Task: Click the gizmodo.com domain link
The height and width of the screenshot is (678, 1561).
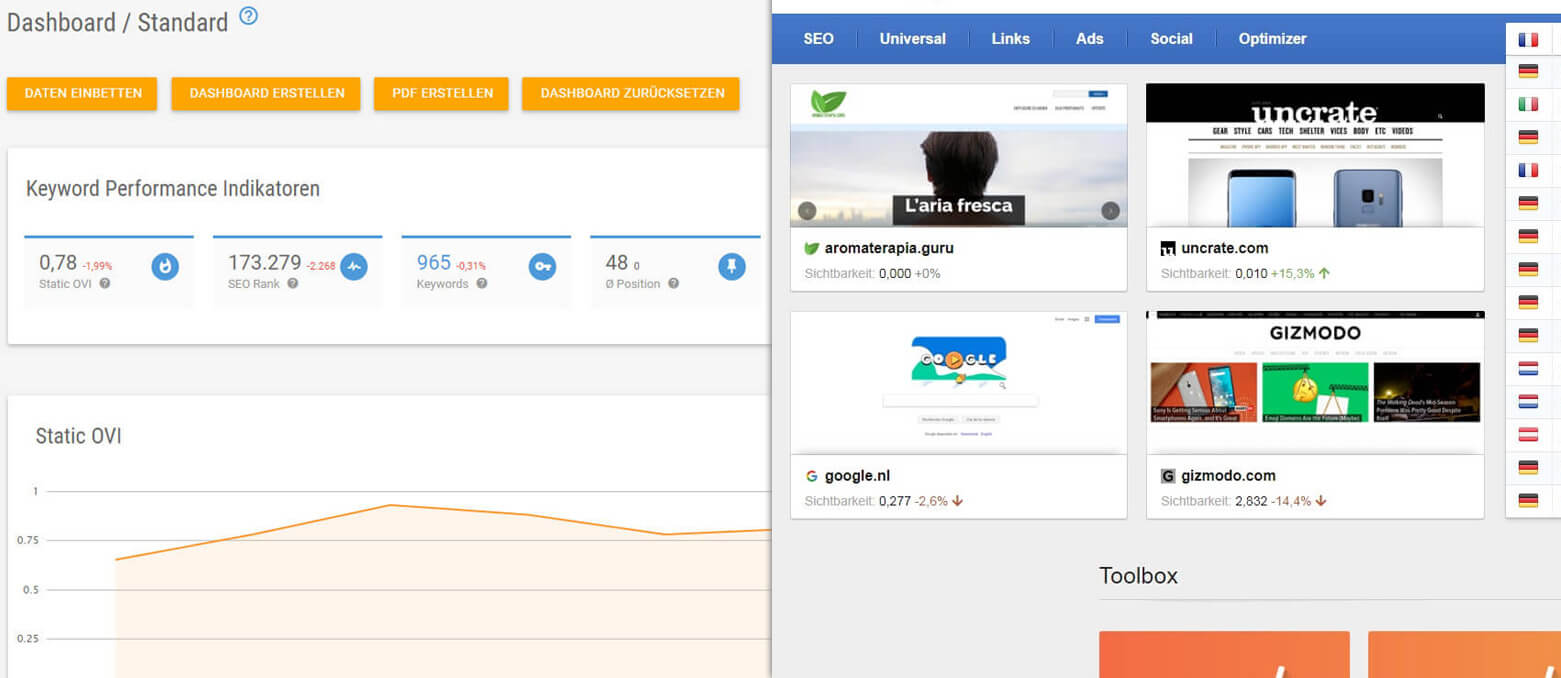Action: [x=1226, y=476]
